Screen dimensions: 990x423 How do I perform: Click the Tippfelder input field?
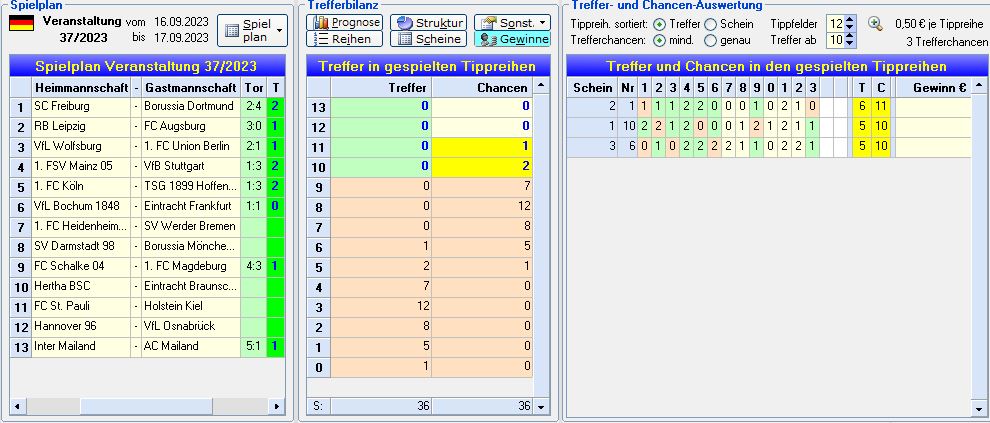(836, 24)
